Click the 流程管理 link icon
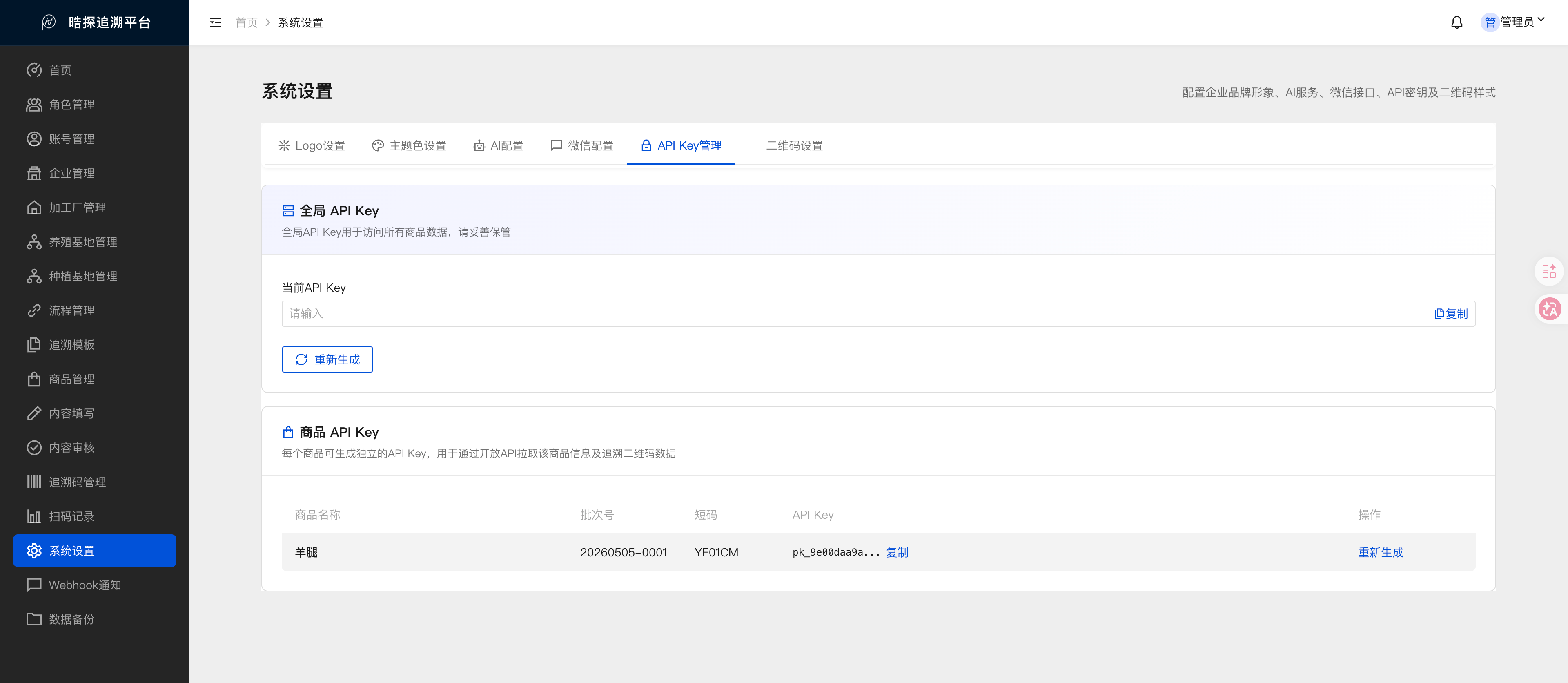 point(34,310)
